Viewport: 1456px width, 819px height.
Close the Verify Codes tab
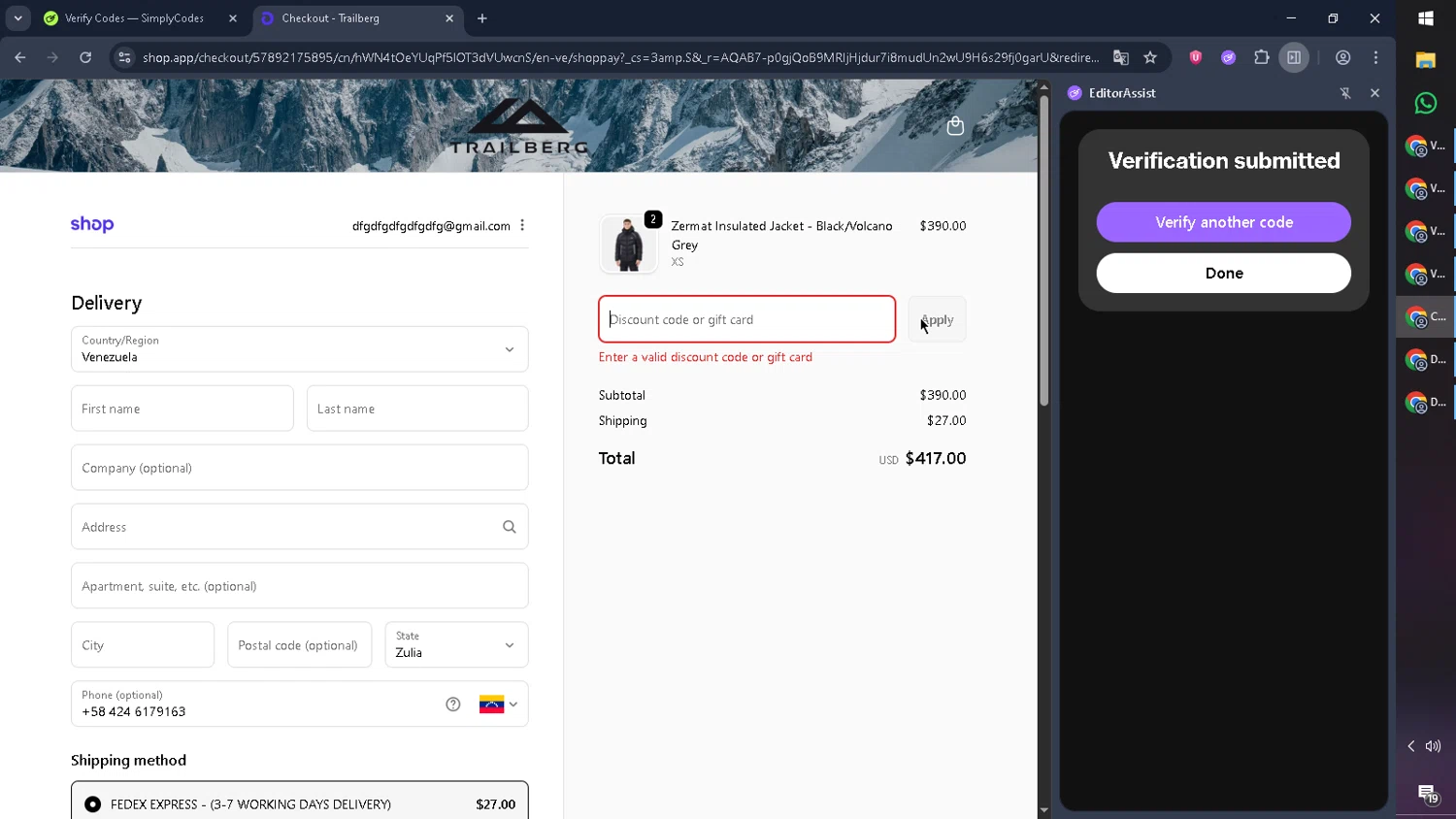click(233, 18)
